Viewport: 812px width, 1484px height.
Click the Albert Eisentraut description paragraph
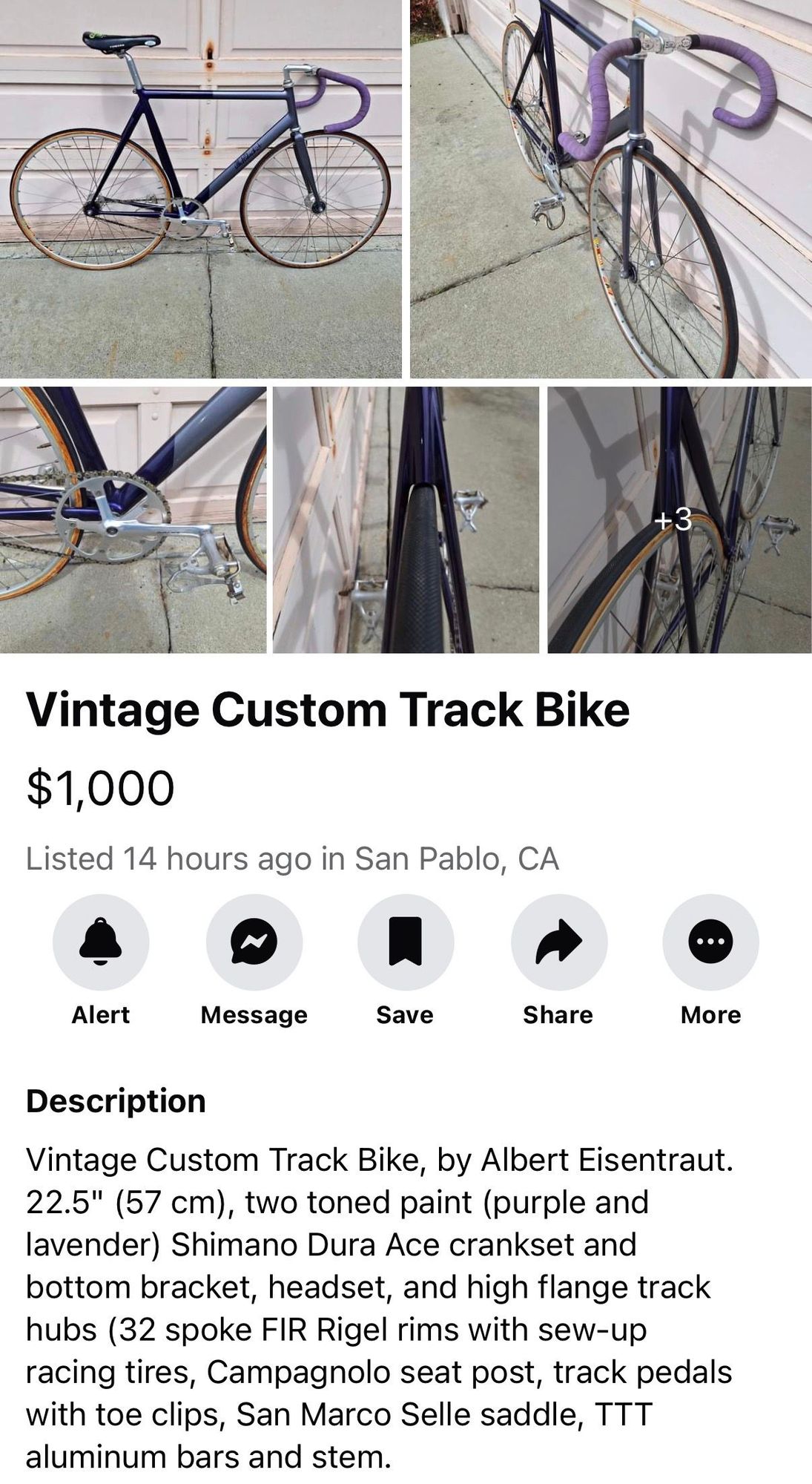point(380,1308)
